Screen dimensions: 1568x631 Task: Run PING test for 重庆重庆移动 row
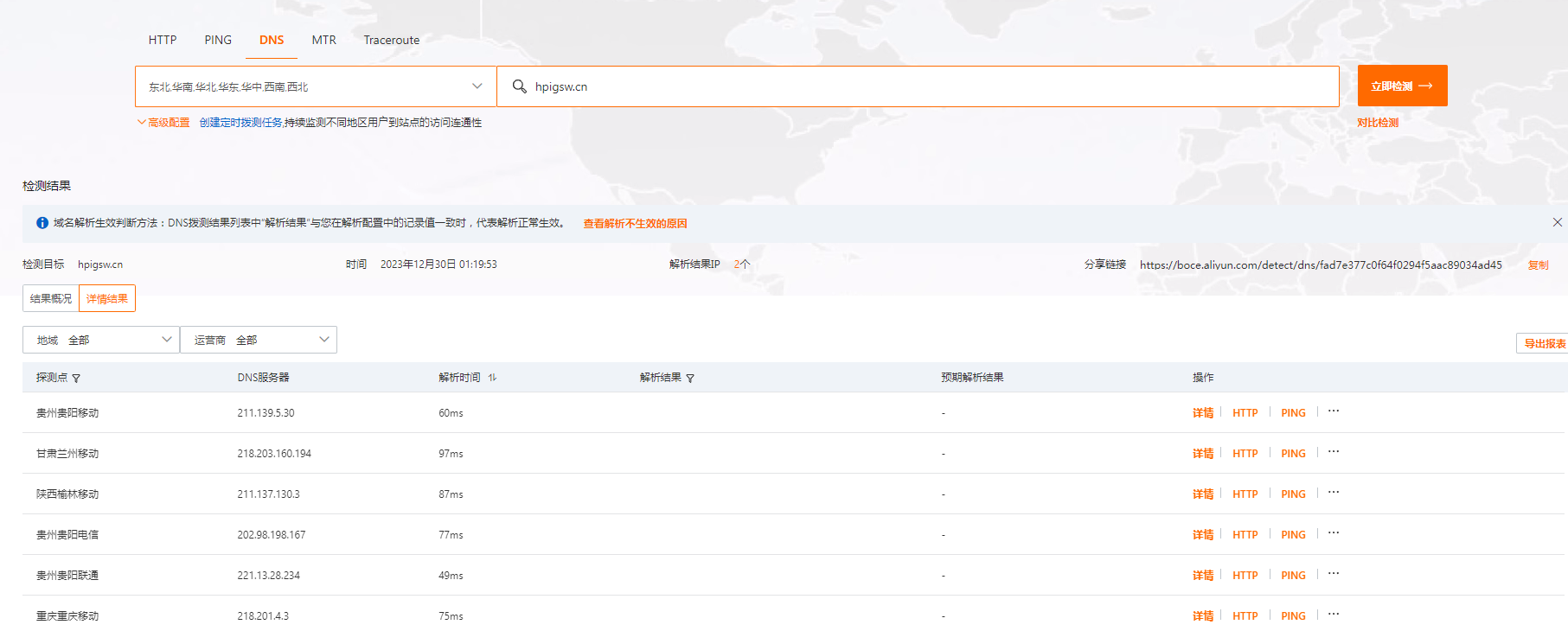(x=1294, y=616)
